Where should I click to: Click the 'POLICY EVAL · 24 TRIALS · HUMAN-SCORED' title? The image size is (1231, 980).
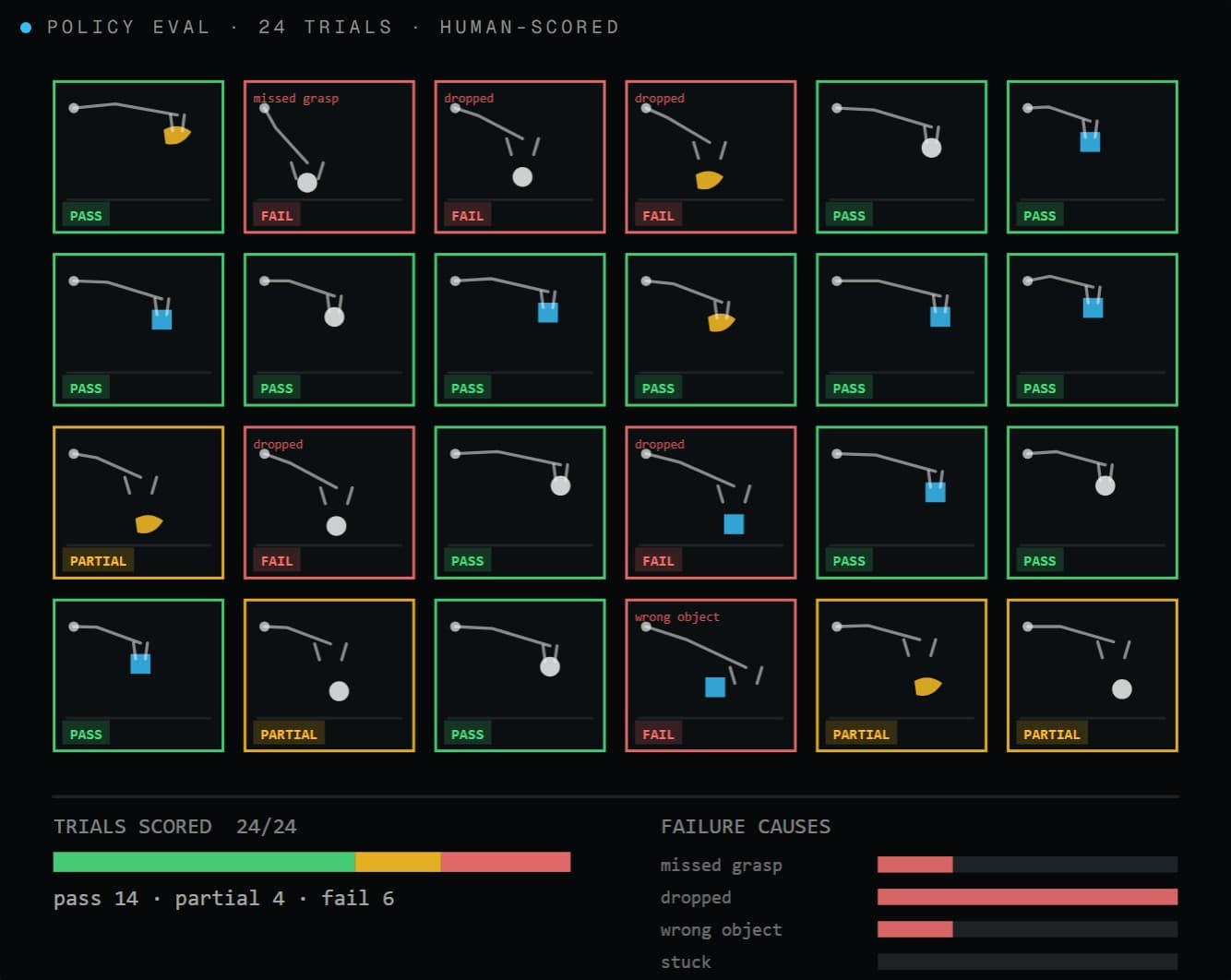pyautogui.click(x=333, y=27)
